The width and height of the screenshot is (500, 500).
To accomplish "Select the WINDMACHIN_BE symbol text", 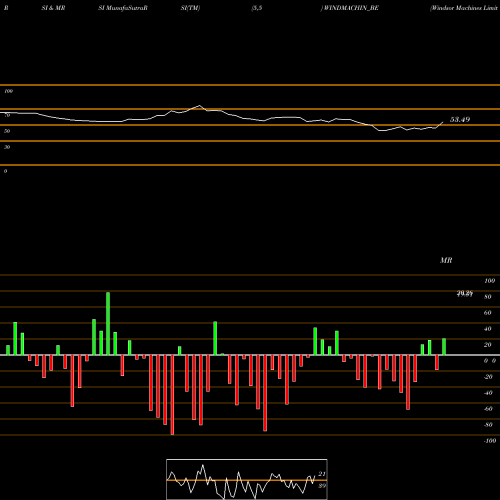I will (x=351, y=8).
